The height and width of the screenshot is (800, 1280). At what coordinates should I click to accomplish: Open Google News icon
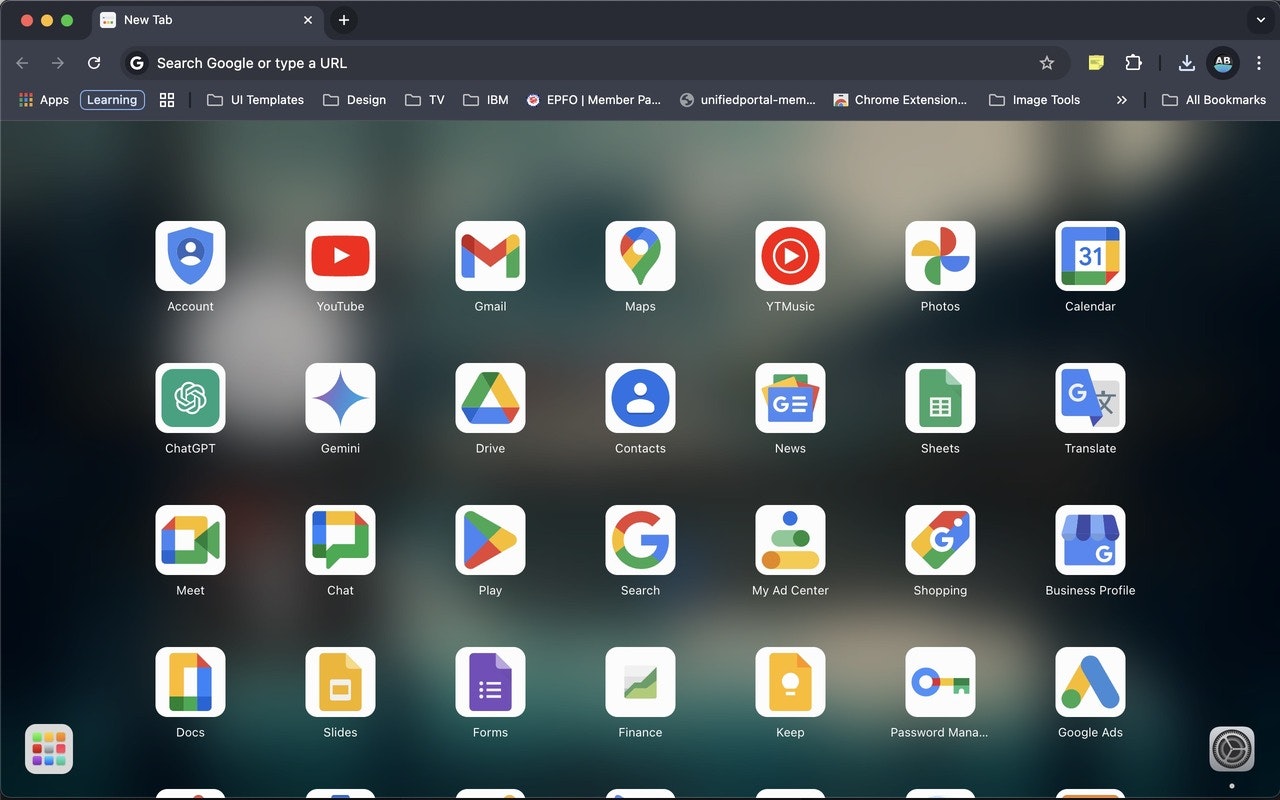coord(790,398)
